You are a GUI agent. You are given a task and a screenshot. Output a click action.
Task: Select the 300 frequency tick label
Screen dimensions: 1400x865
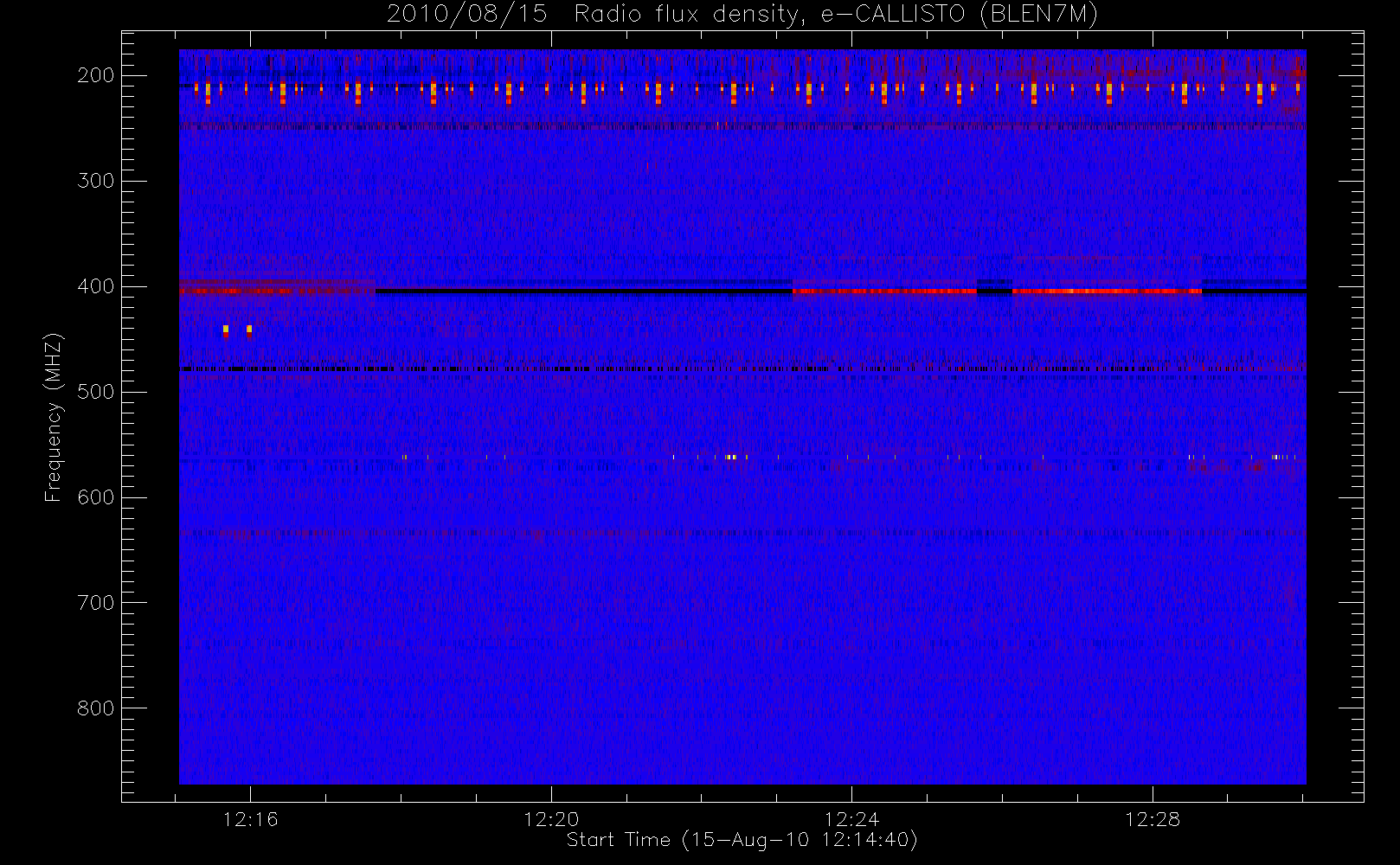[96, 181]
